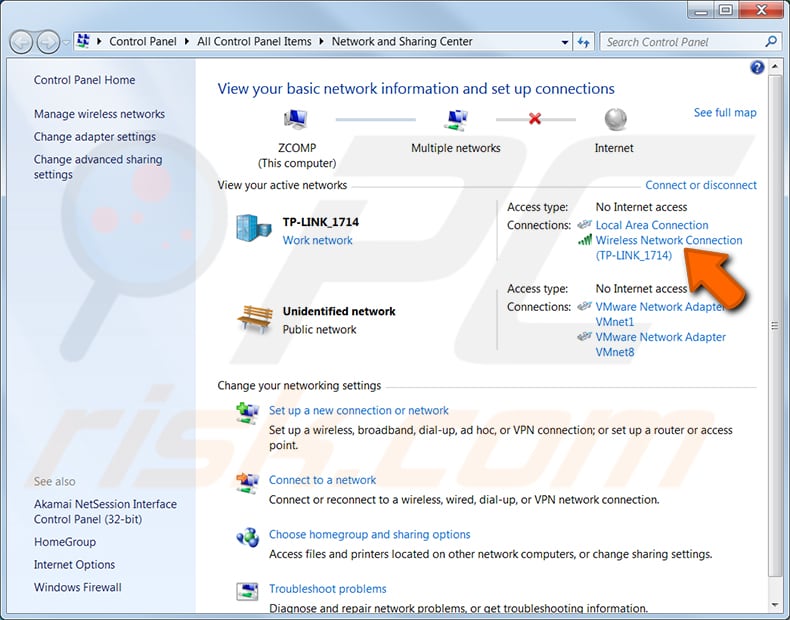Click the Multiple networks icon

(x=455, y=120)
